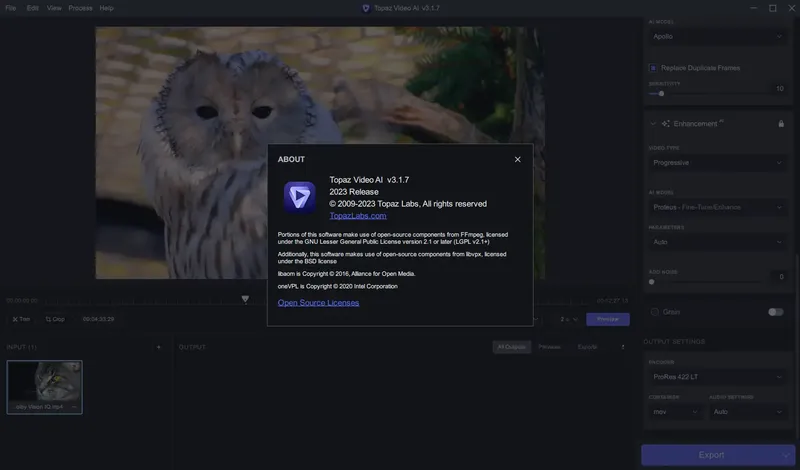Click the Topaz shield icon in title bar
Screen dimensions: 800x470
click(366, 8)
